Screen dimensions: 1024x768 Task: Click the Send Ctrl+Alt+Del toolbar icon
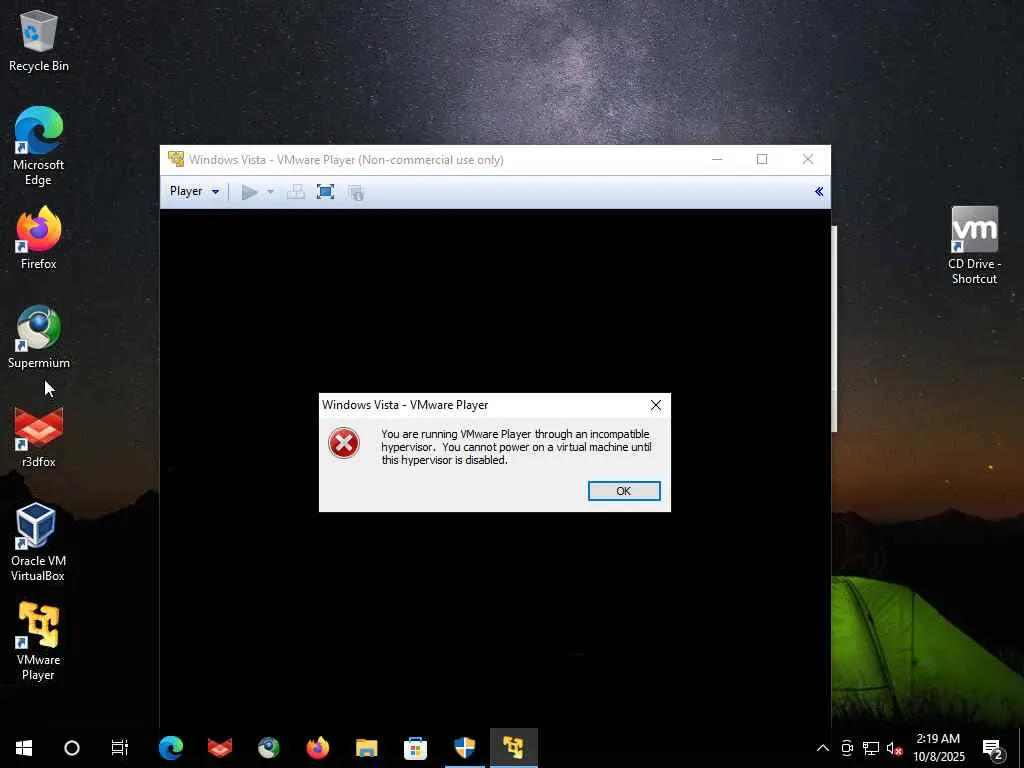tap(296, 192)
